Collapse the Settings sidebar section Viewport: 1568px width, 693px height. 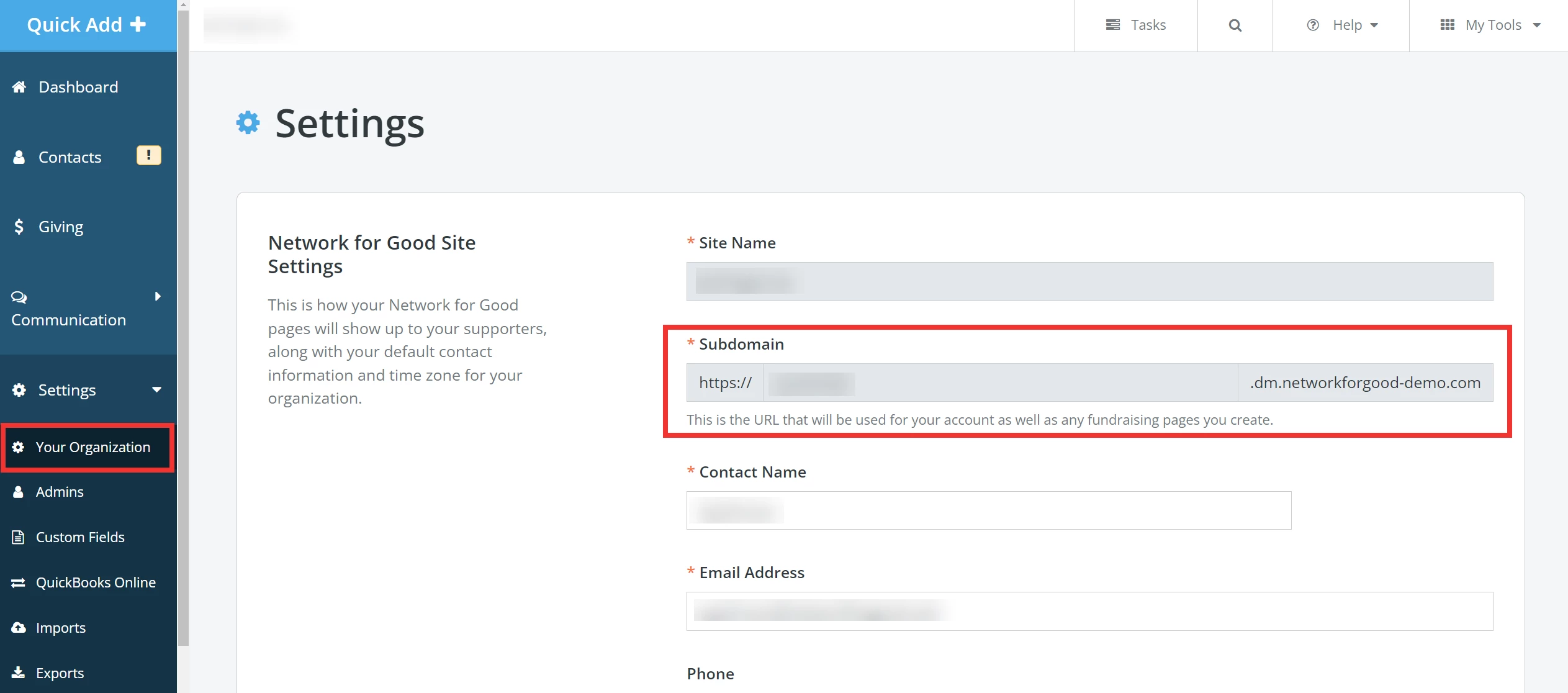point(156,390)
